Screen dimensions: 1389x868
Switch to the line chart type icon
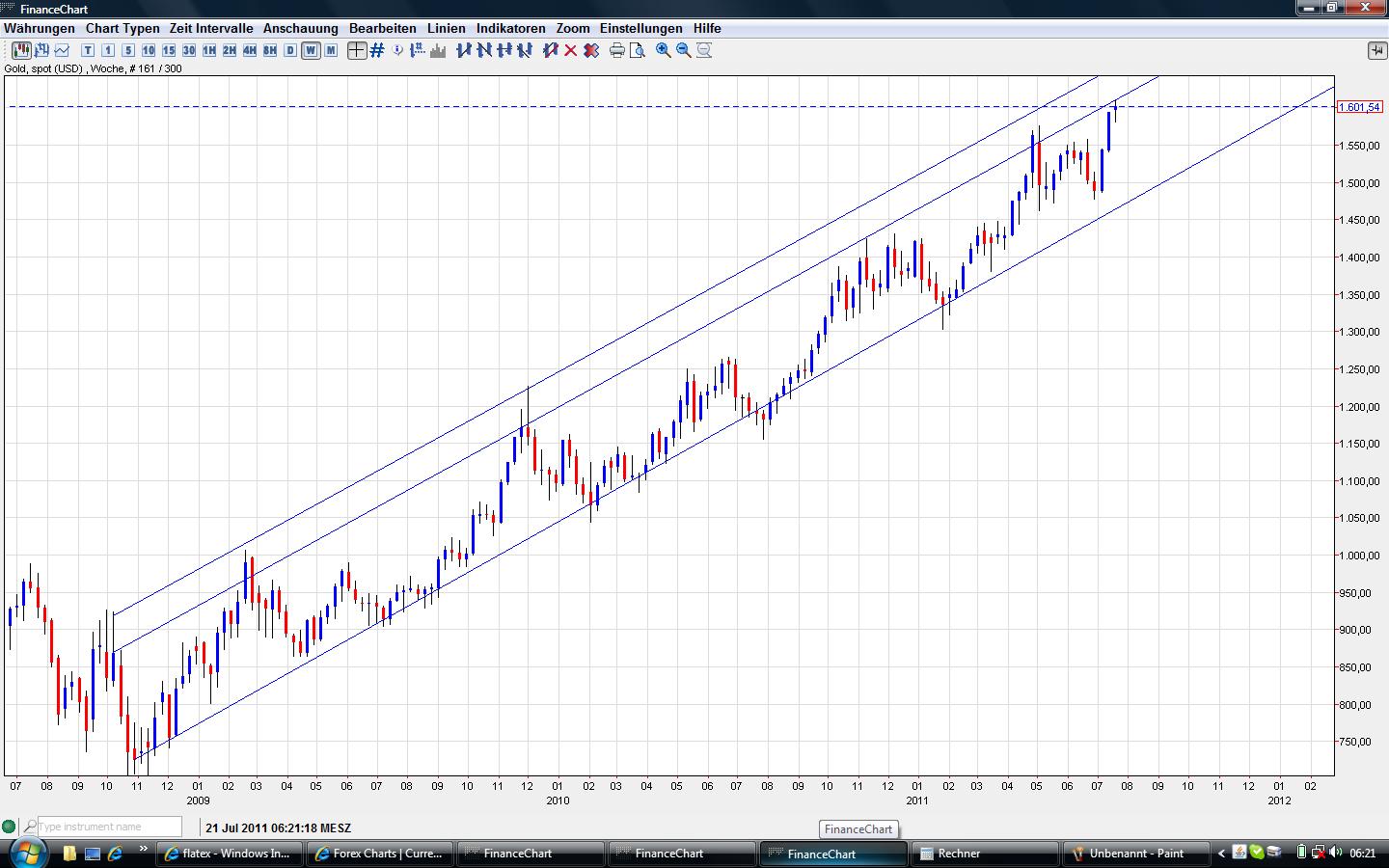63,50
